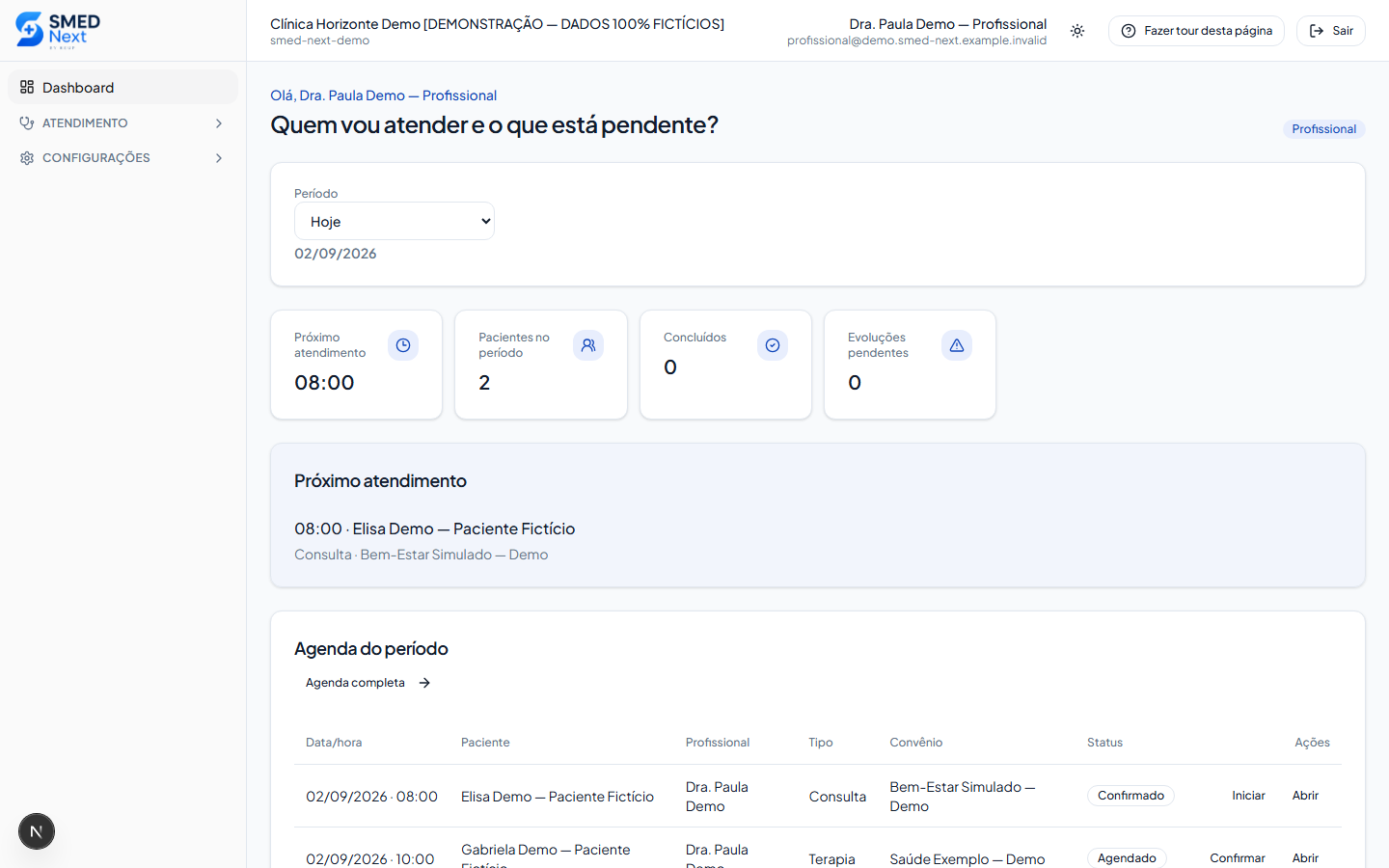Click the Data/hora column header
The image size is (1389, 868).
(334, 743)
